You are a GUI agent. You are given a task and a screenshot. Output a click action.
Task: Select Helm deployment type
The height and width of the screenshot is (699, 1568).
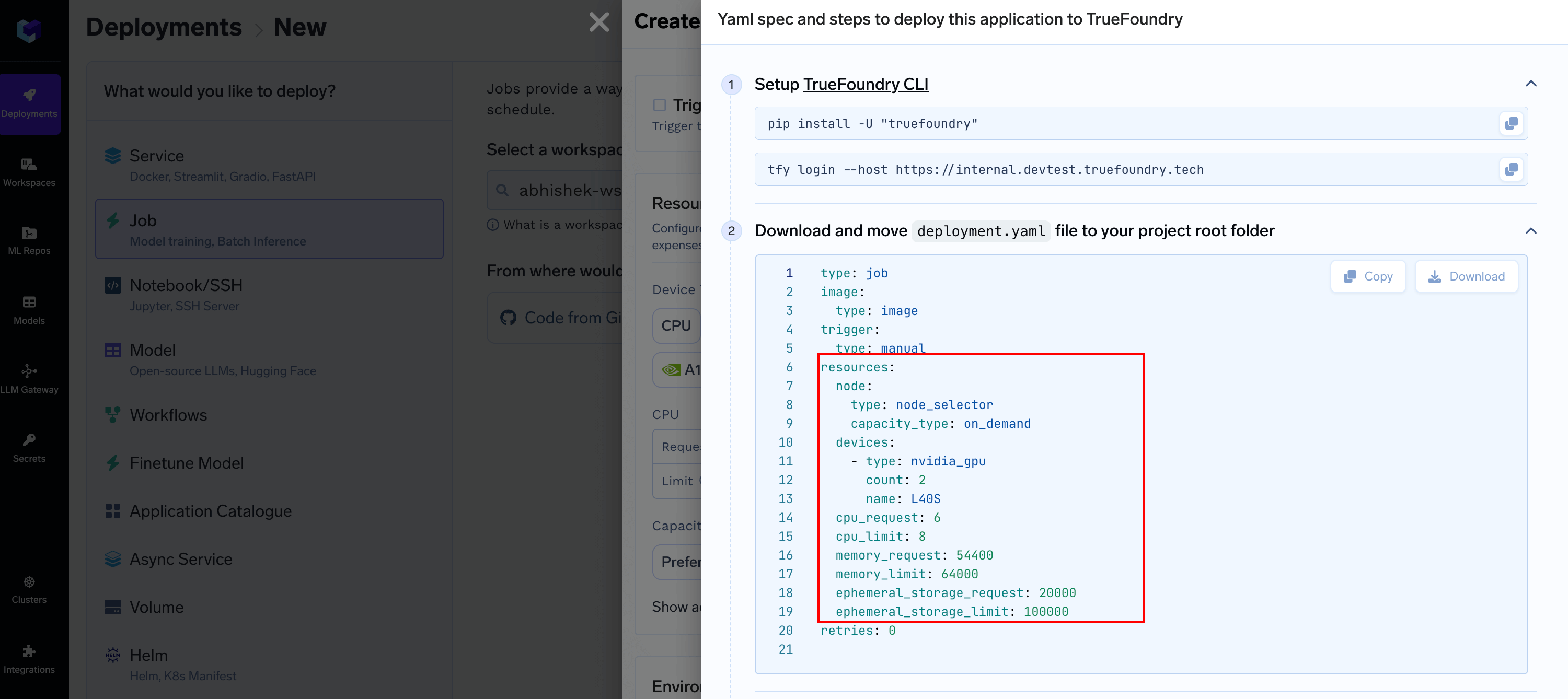(269, 665)
